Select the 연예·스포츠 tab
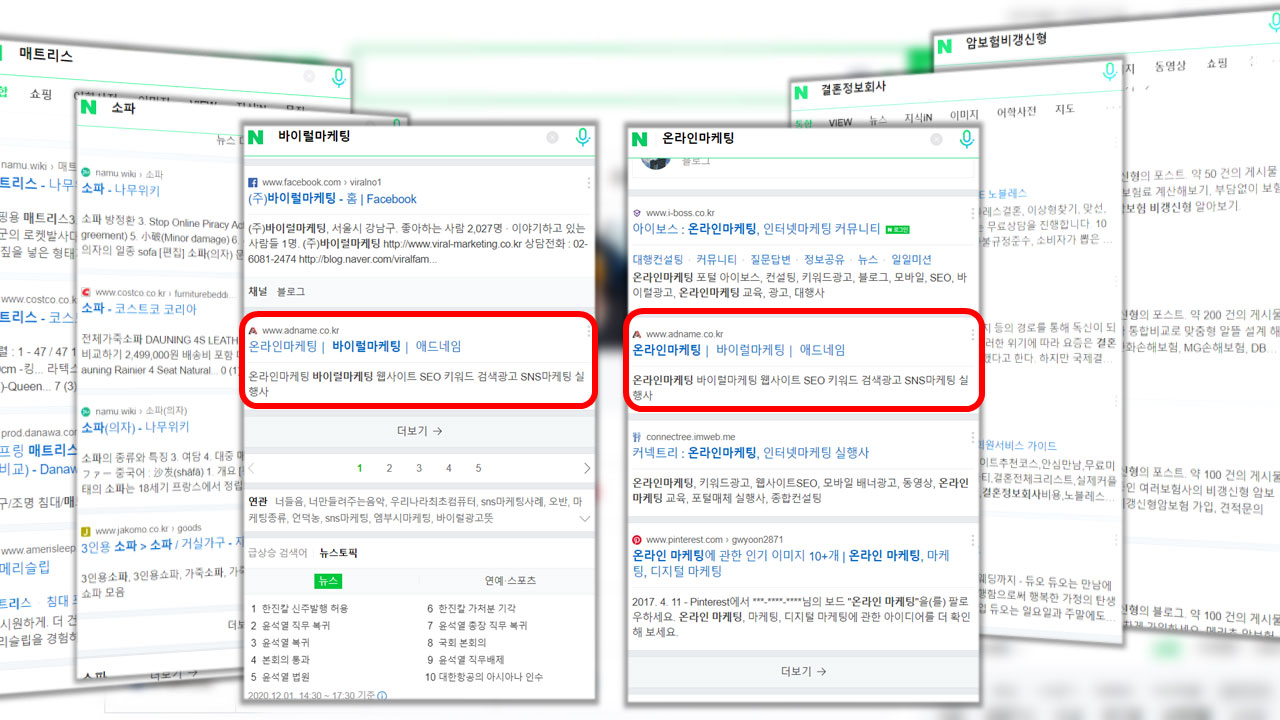The height and width of the screenshot is (720, 1280). 509,580
